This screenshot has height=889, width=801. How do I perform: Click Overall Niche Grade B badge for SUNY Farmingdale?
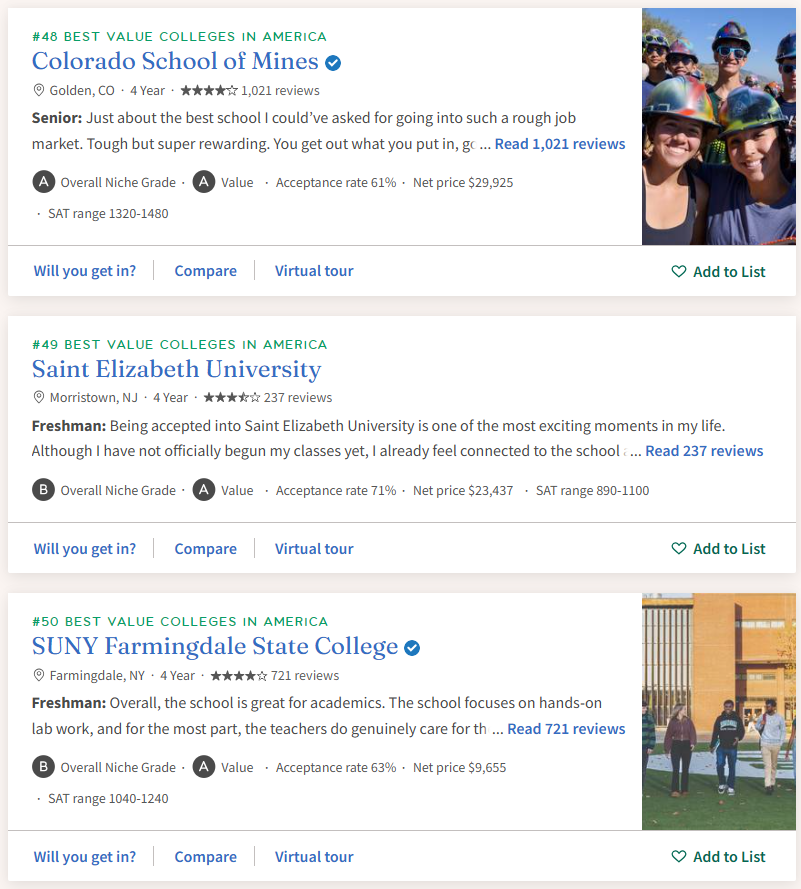coord(43,767)
